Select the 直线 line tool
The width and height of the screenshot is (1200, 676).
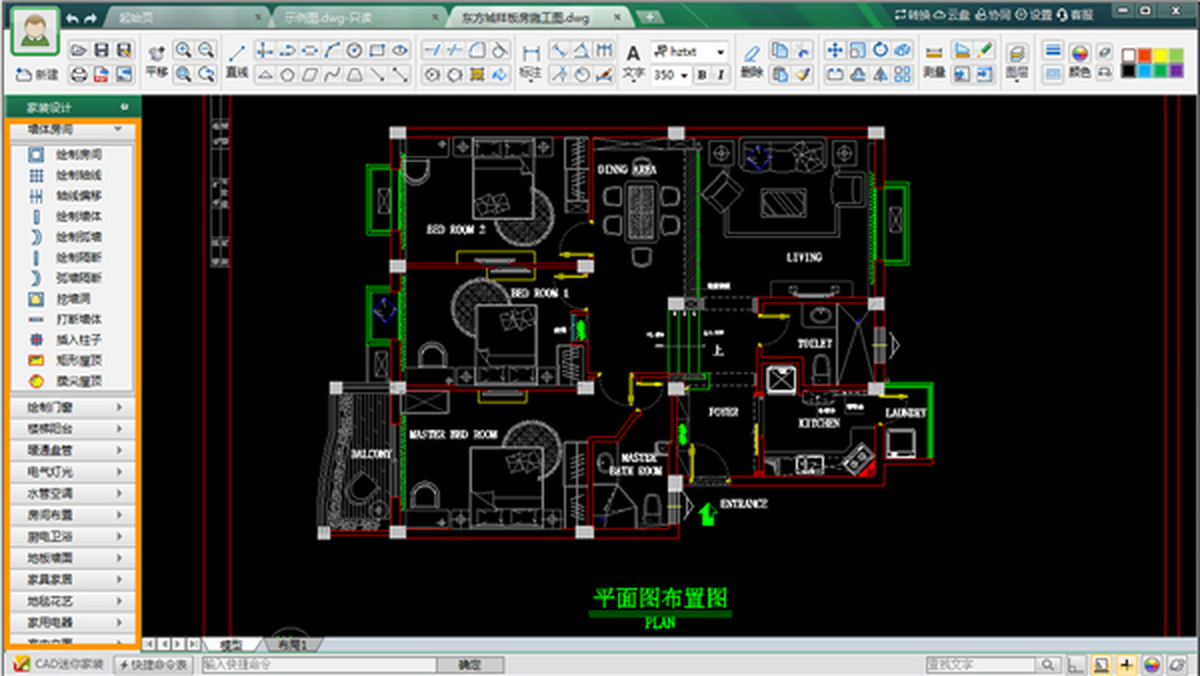tap(236, 61)
